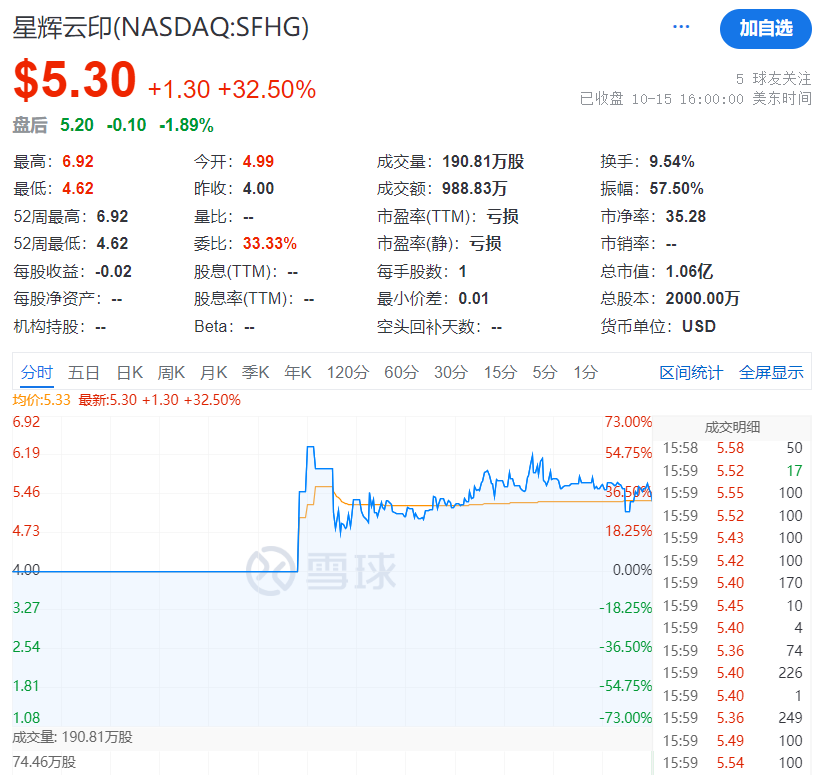
Task: View the 季K quarterly chart
Action: (255, 371)
